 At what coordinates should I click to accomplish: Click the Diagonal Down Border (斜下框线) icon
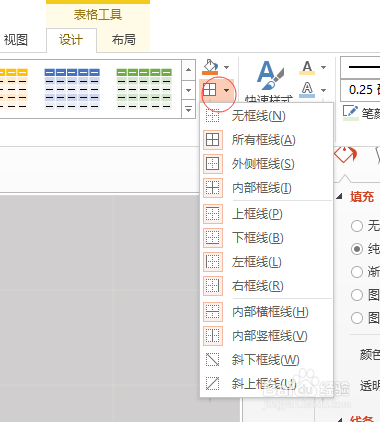213,360
